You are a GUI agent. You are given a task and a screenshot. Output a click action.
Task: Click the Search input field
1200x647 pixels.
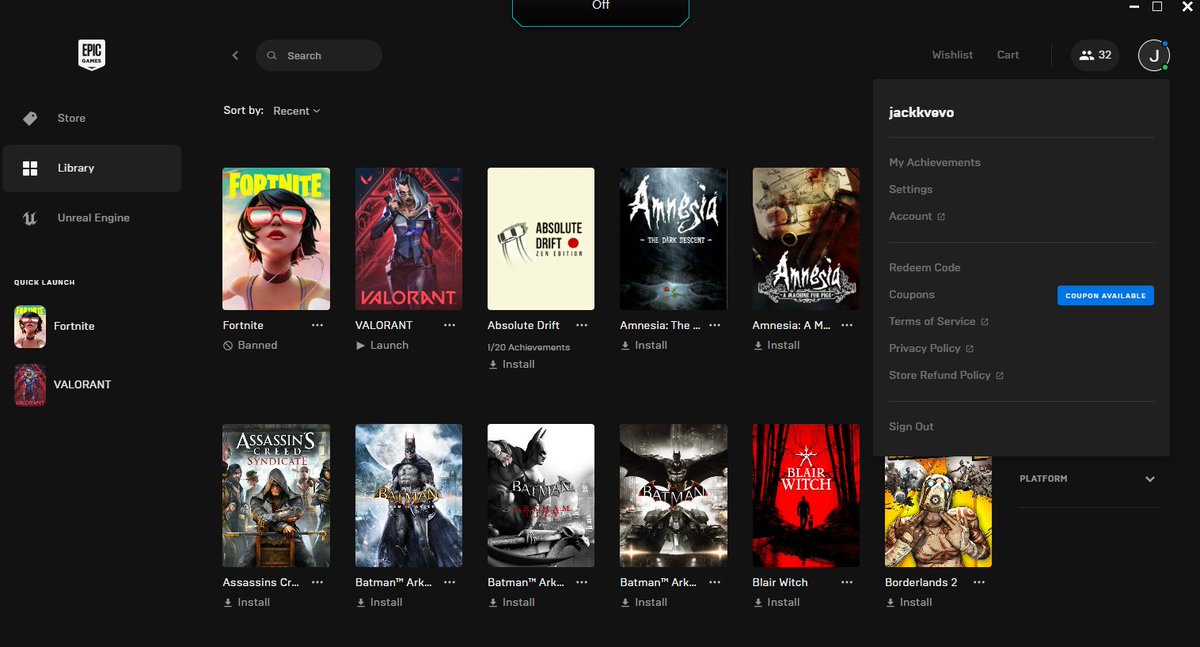[x=319, y=56]
